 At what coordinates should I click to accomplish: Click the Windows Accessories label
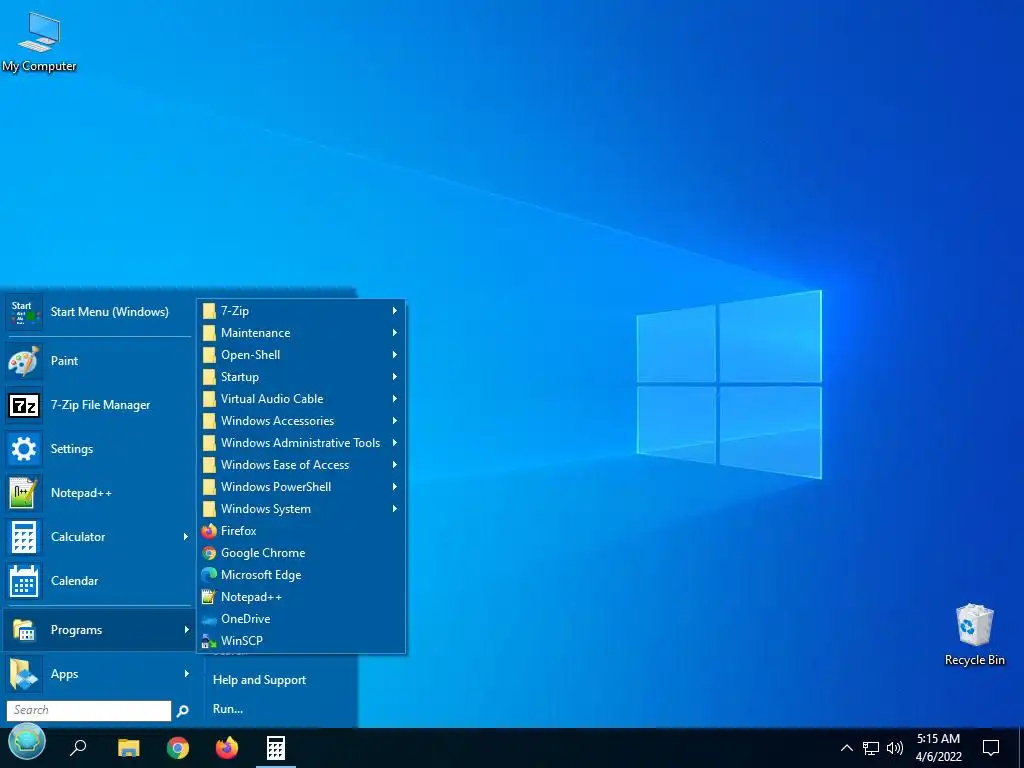tap(278, 421)
